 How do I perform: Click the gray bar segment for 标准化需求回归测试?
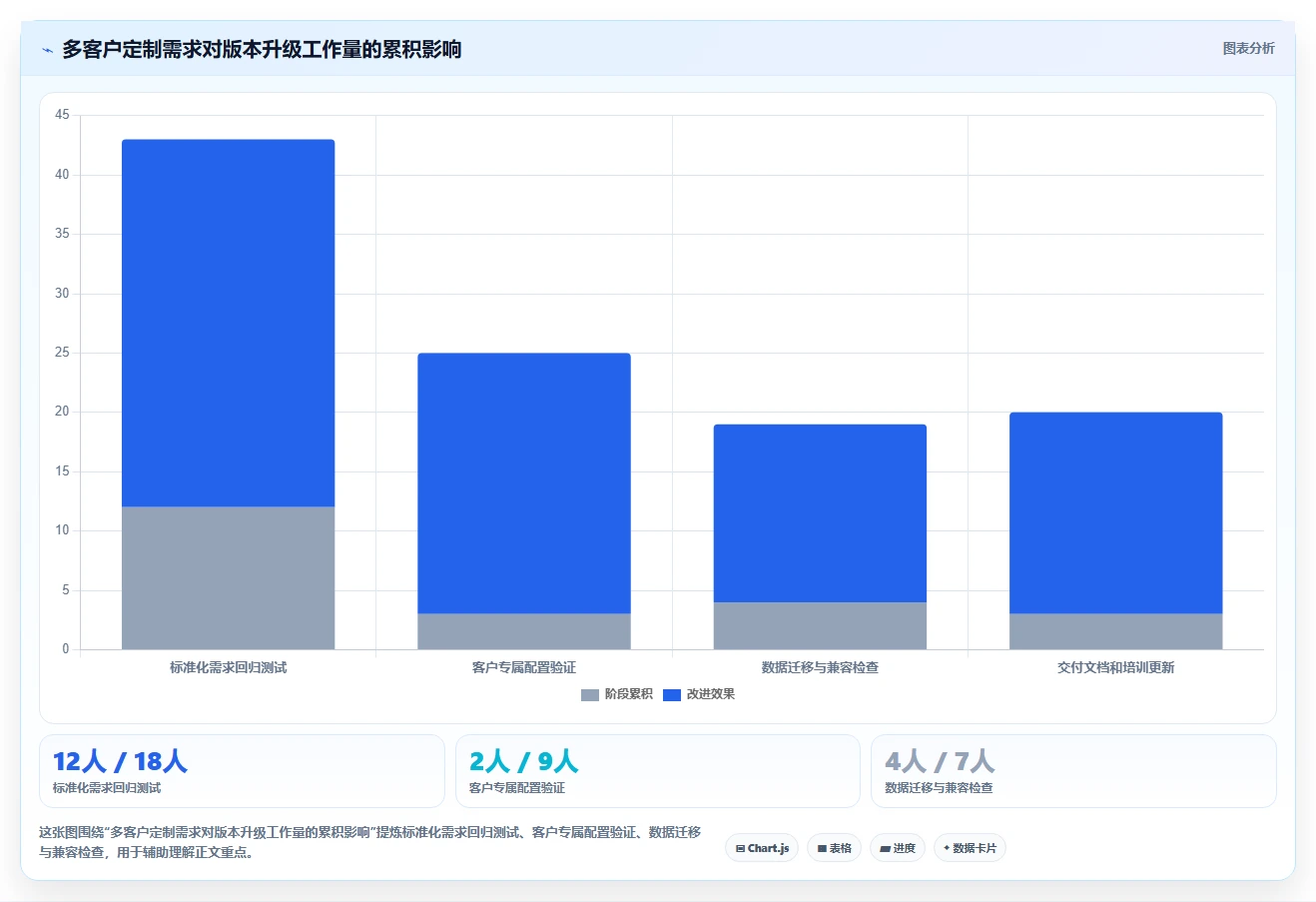tap(228, 577)
